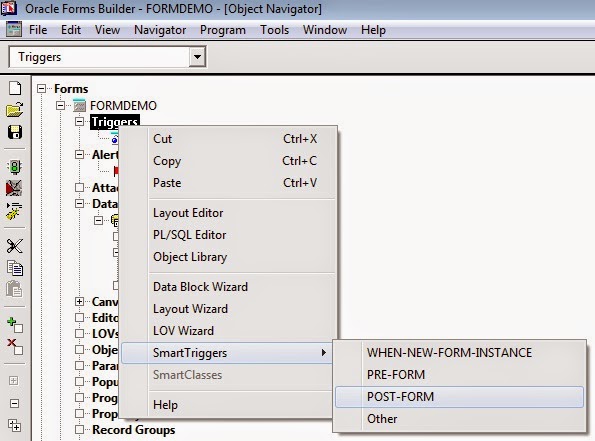Open the File menu
595x441 pixels.
tap(38, 30)
